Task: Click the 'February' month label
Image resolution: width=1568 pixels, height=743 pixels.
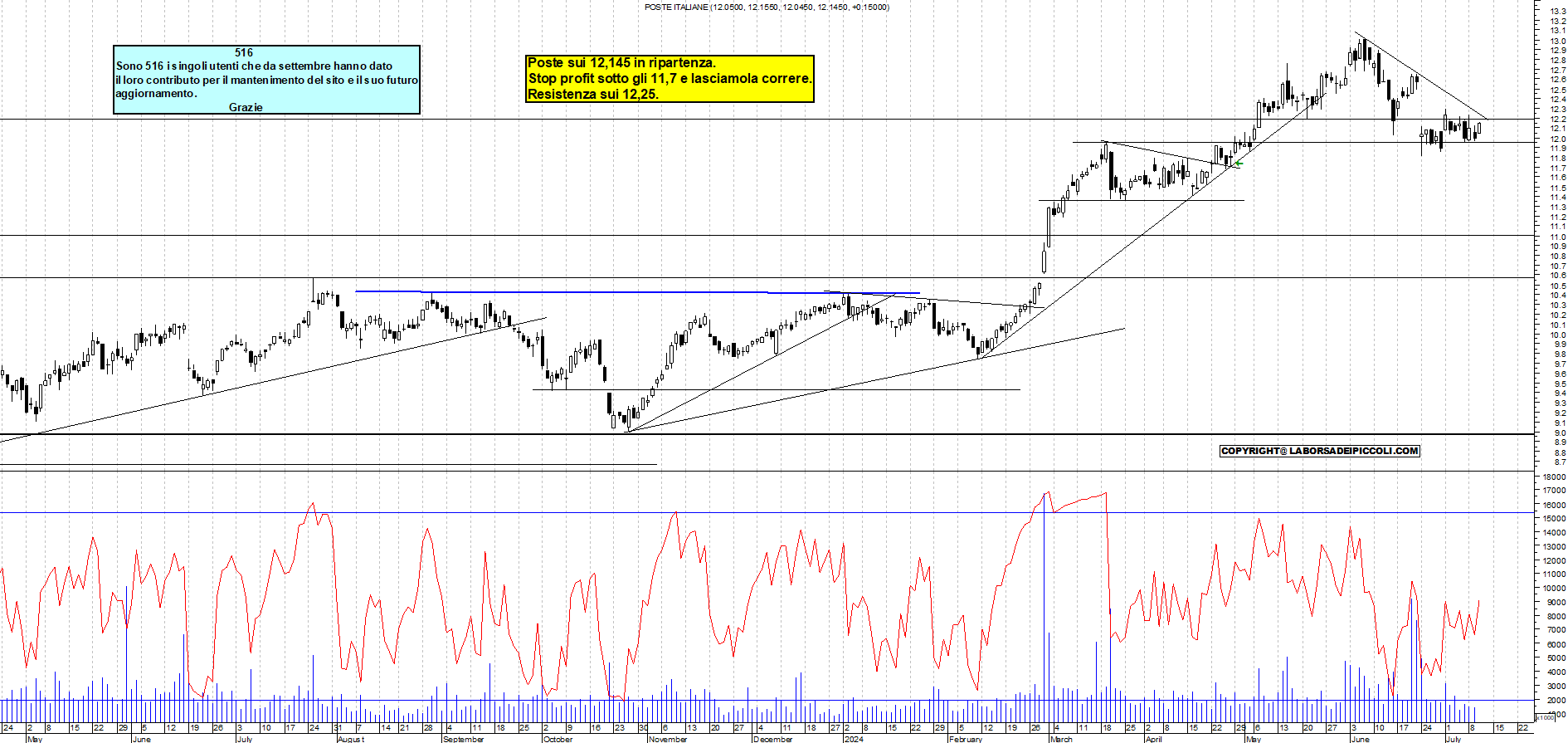Action: [966, 739]
